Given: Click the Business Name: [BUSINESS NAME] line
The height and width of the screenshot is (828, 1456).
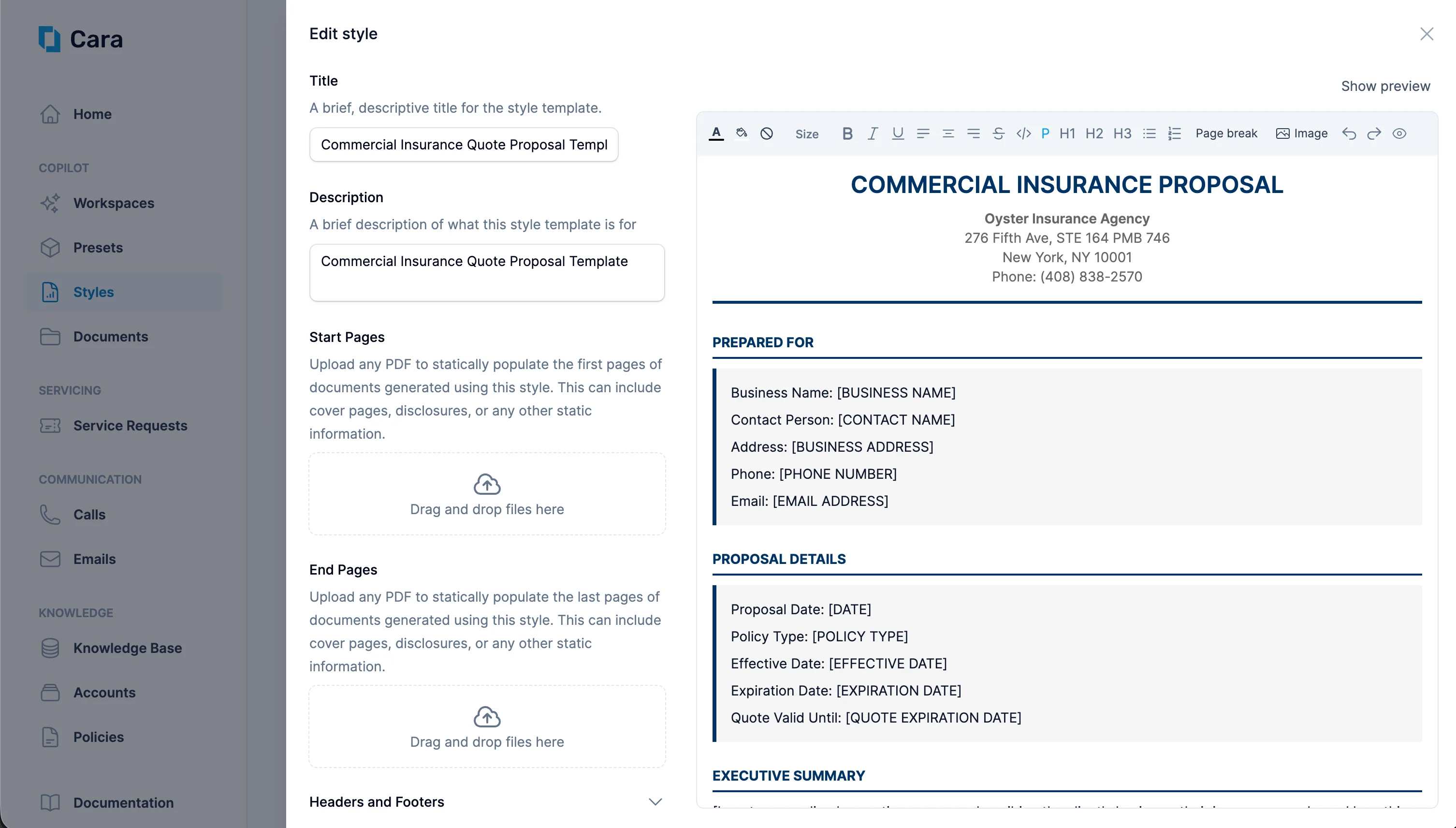Looking at the screenshot, I should point(844,393).
